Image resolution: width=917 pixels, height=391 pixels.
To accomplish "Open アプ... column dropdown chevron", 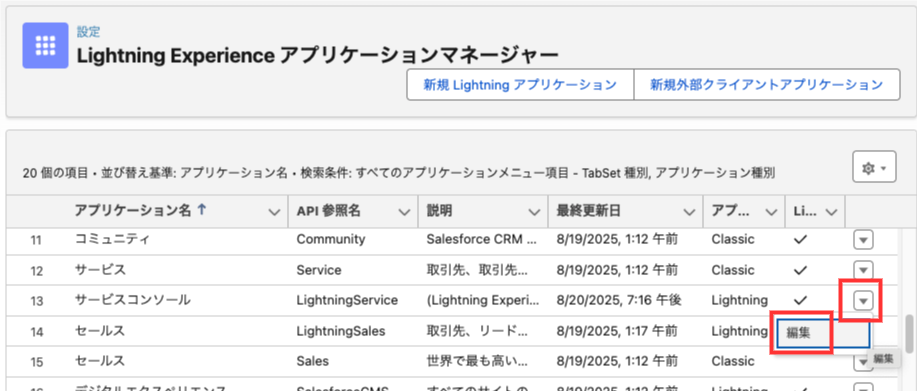I will (771, 213).
